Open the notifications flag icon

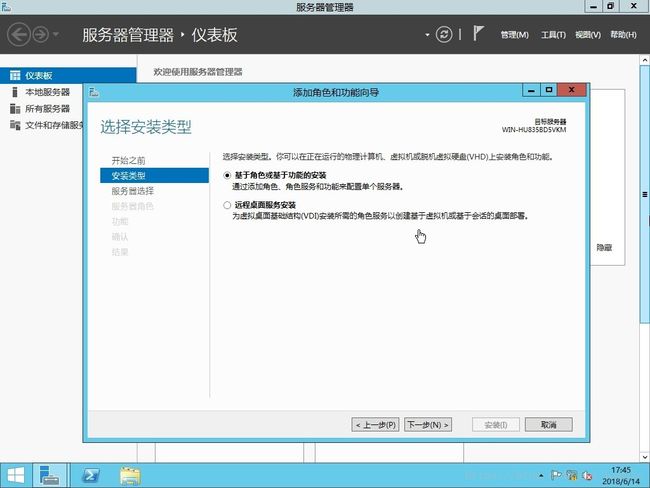point(478,34)
